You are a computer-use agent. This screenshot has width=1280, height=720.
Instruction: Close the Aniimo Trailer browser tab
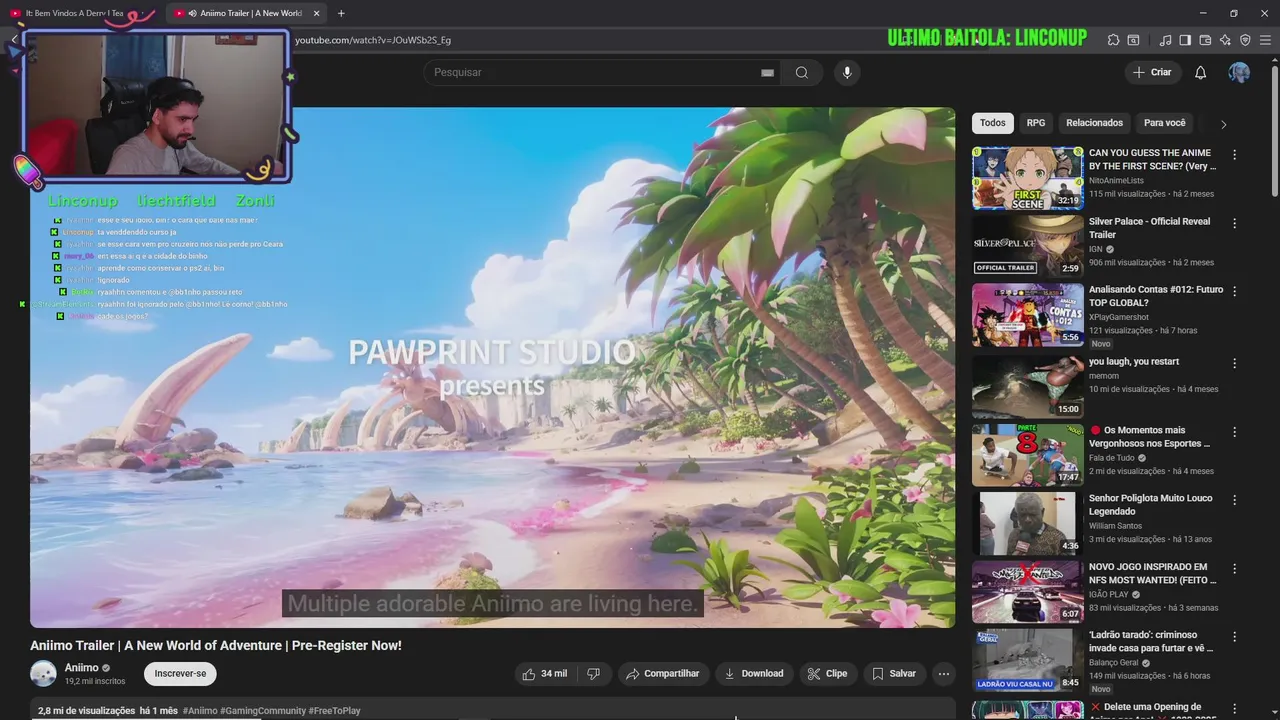point(317,13)
